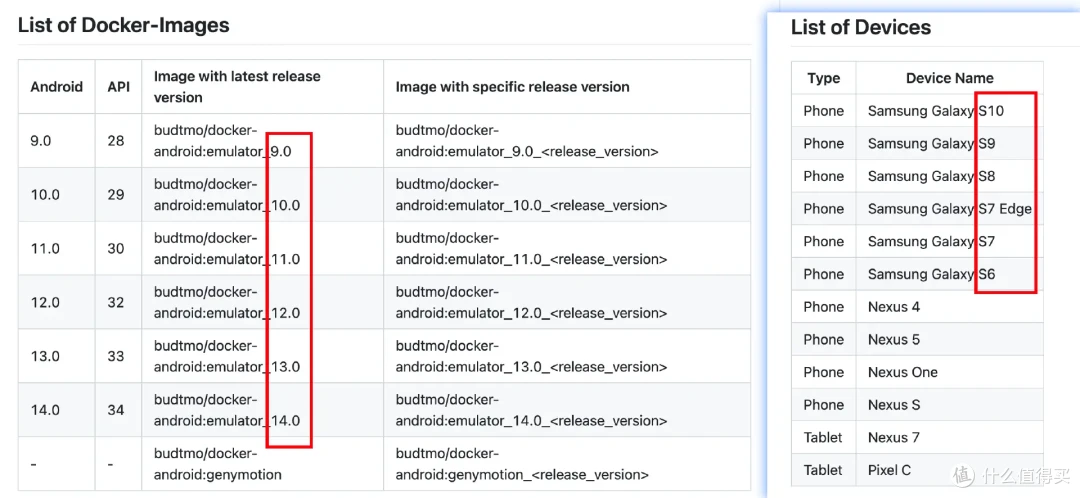Click the 'Nexus One' device name

pyautogui.click(x=902, y=372)
